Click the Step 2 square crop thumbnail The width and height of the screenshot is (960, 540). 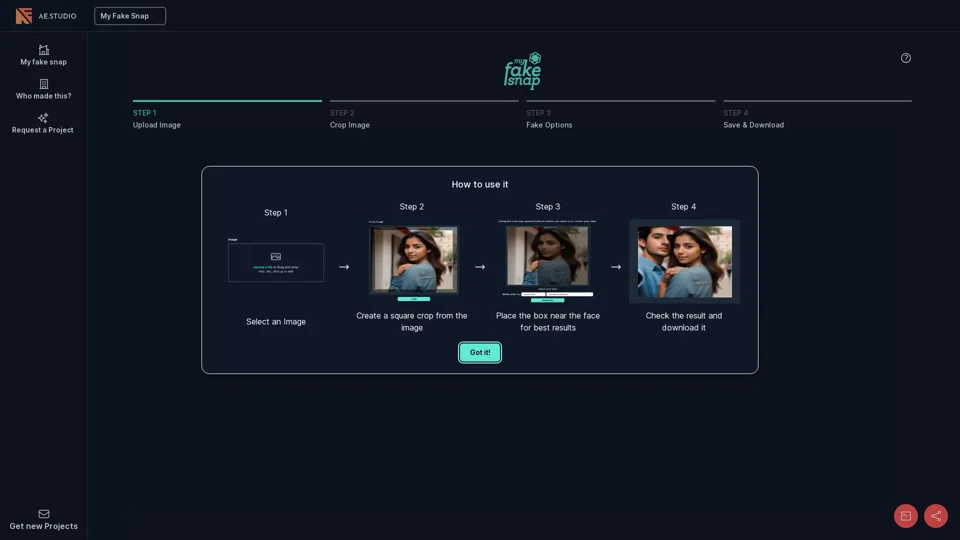click(x=413, y=260)
